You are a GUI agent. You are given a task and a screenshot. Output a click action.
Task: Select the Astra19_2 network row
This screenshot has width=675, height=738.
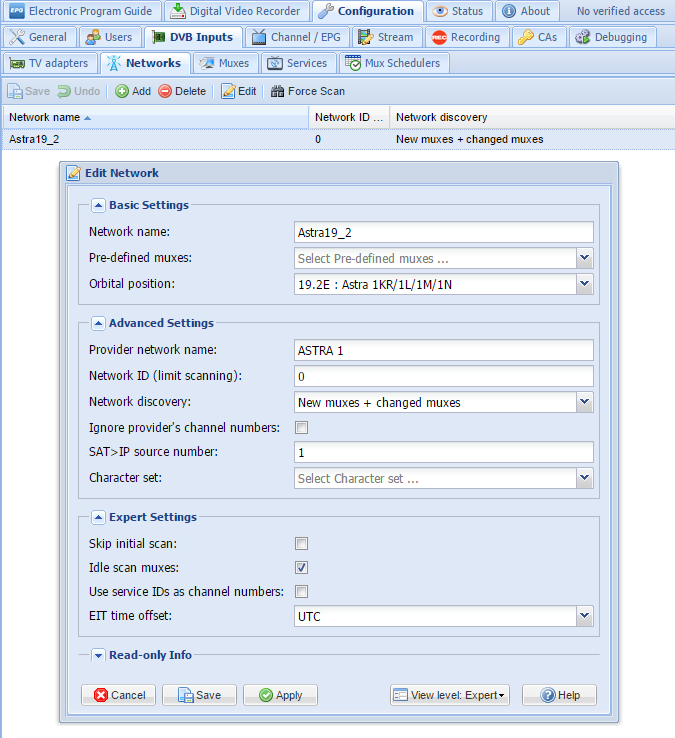click(338, 139)
